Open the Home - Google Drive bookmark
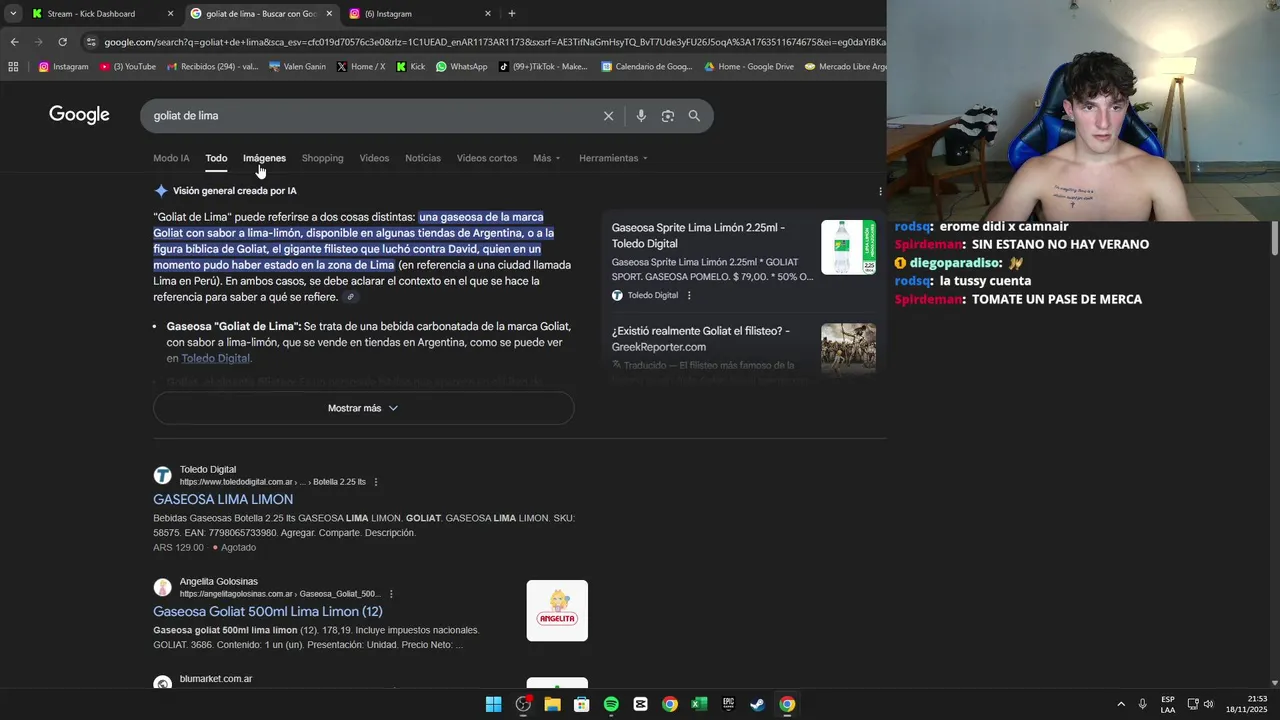This screenshot has width=1280, height=720. pos(749,67)
